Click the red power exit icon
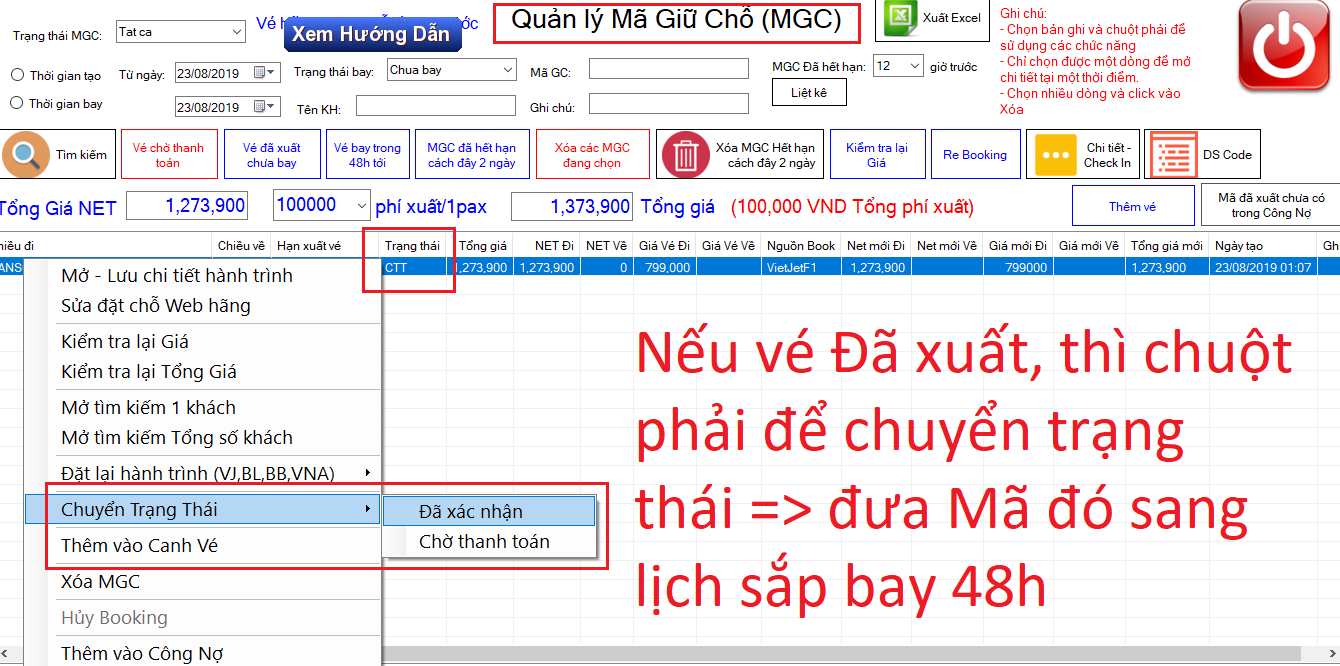 pyautogui.click(x=1284, y=49)
